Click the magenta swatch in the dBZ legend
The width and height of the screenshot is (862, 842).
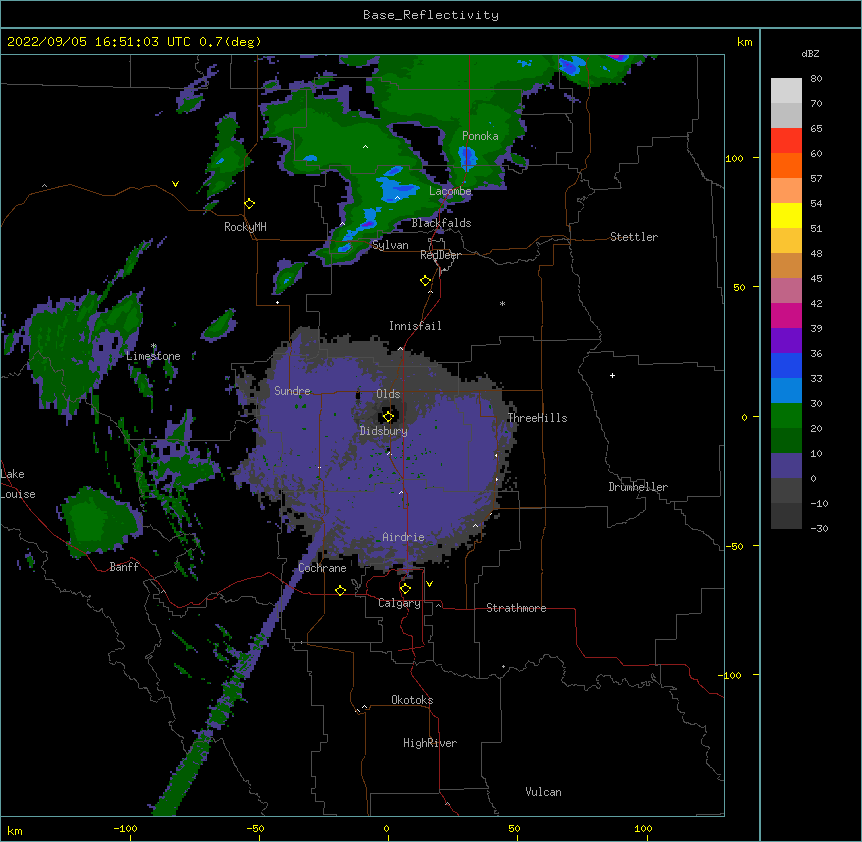point(786,315)
